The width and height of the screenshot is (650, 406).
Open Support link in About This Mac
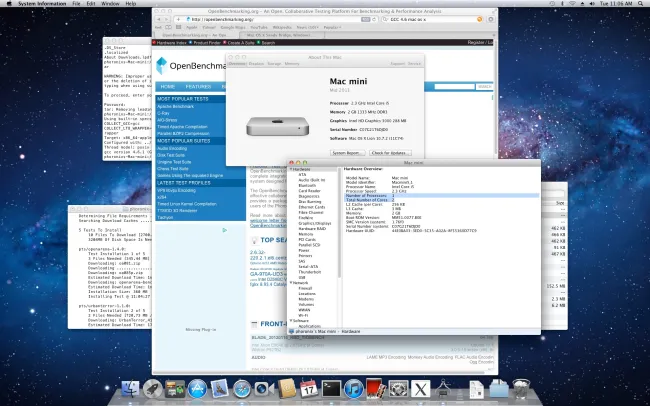[x=398, y=64]
